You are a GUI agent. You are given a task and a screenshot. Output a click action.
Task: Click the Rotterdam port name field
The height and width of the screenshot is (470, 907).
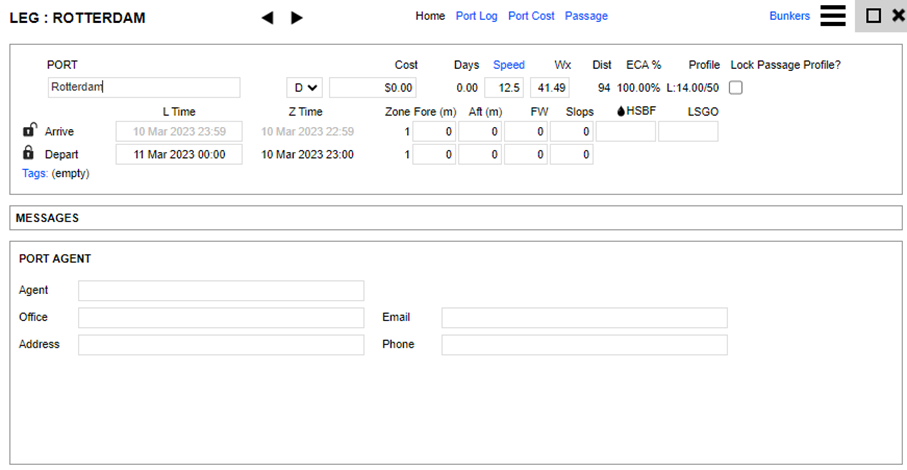[x=144, y=88]
